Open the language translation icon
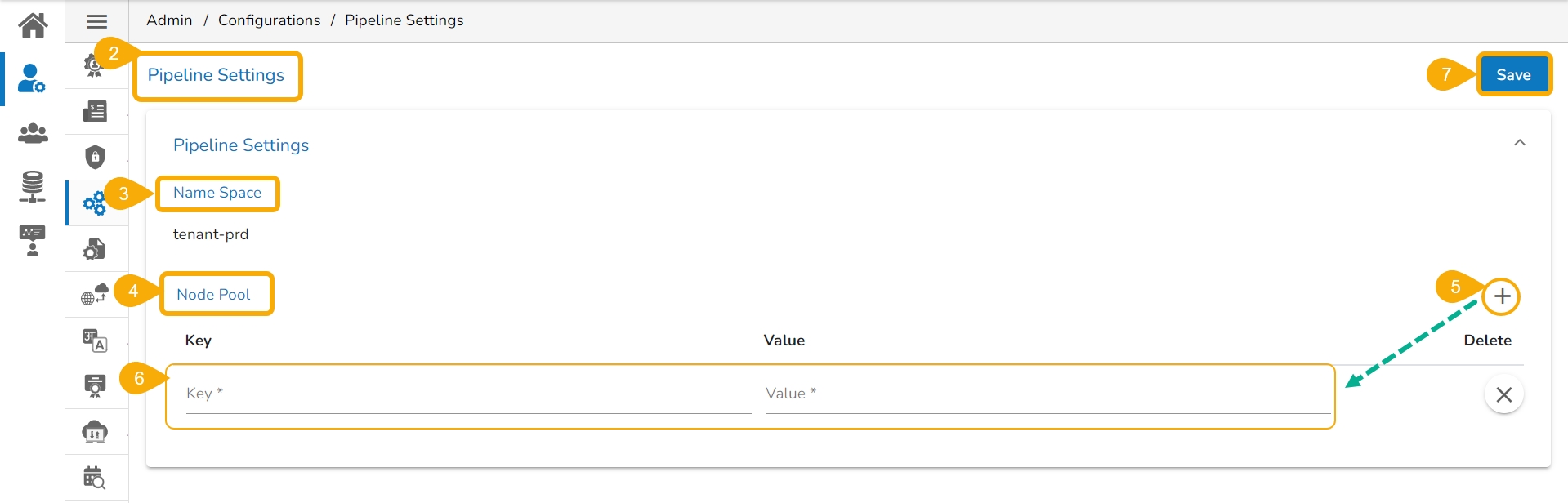Screen dimensions: 1568x503 [95, 340]
